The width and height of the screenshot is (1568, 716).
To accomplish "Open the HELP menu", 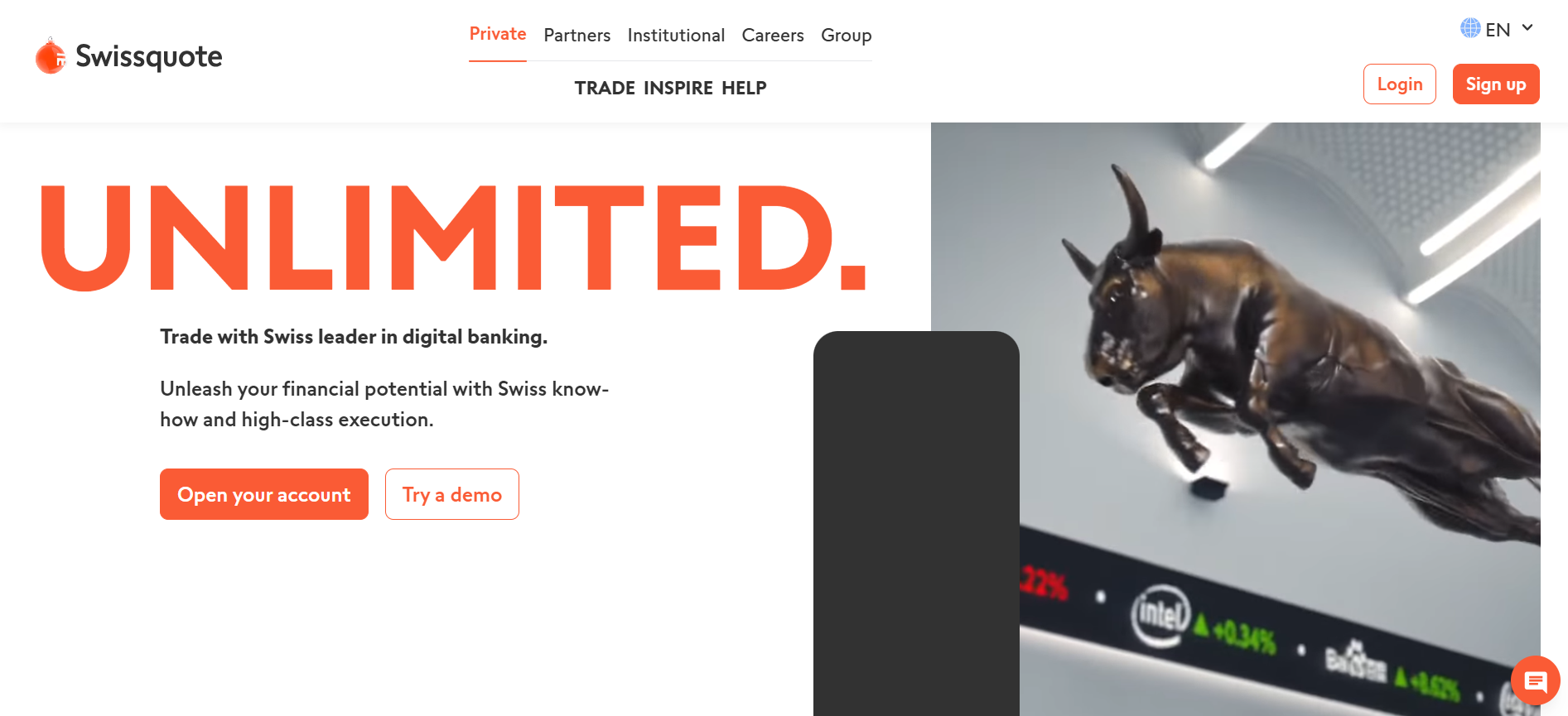I will pos(744,88).
